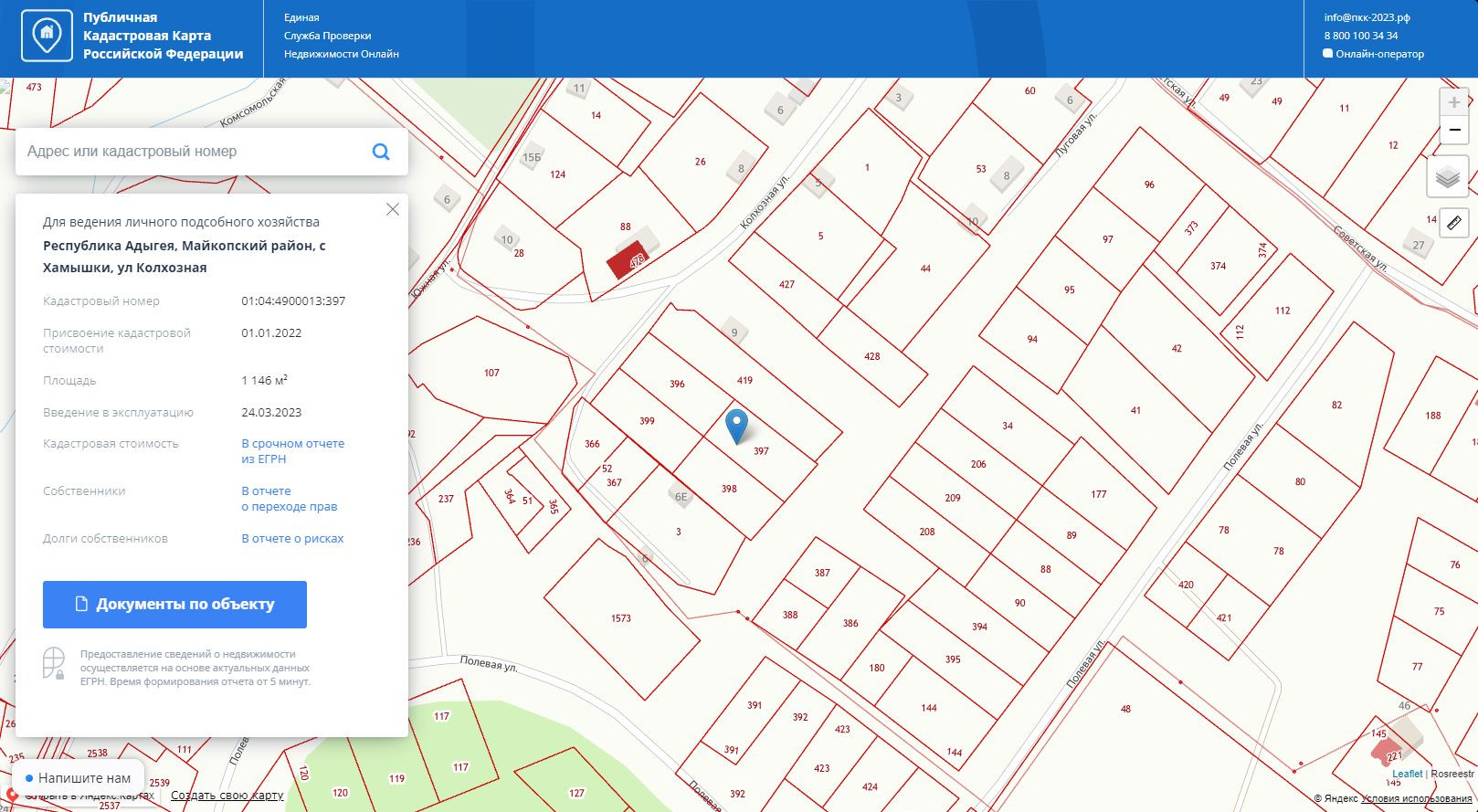The height and width of the screenshot is (812, 1478).
Task: Click the cadastral map logo icon
Action: tap(47, 37)
